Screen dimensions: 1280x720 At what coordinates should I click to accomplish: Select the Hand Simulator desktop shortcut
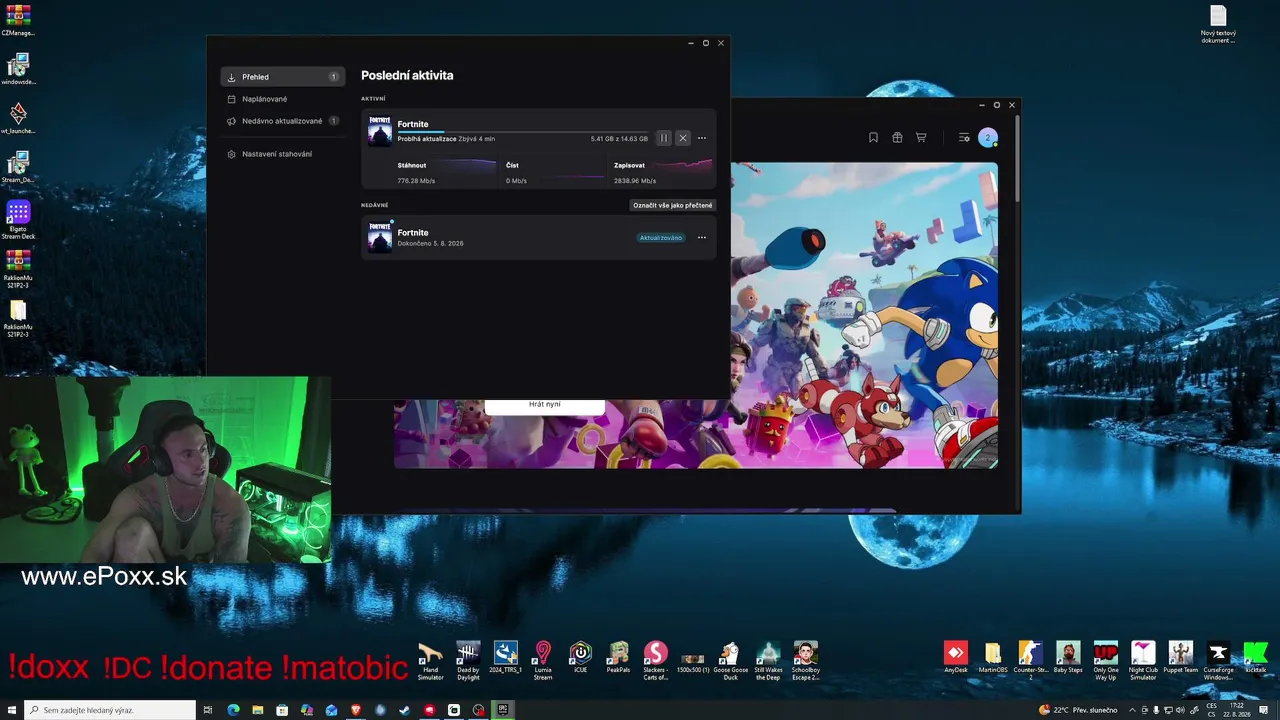coord(430,661)
